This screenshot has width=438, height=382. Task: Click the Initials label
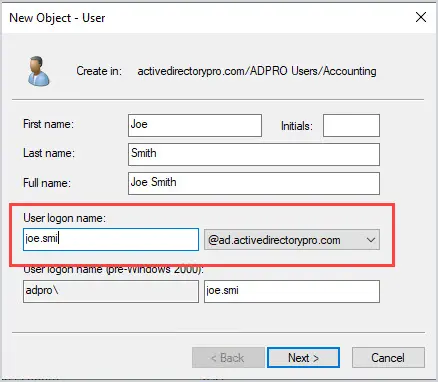click(x=297, y=126)
